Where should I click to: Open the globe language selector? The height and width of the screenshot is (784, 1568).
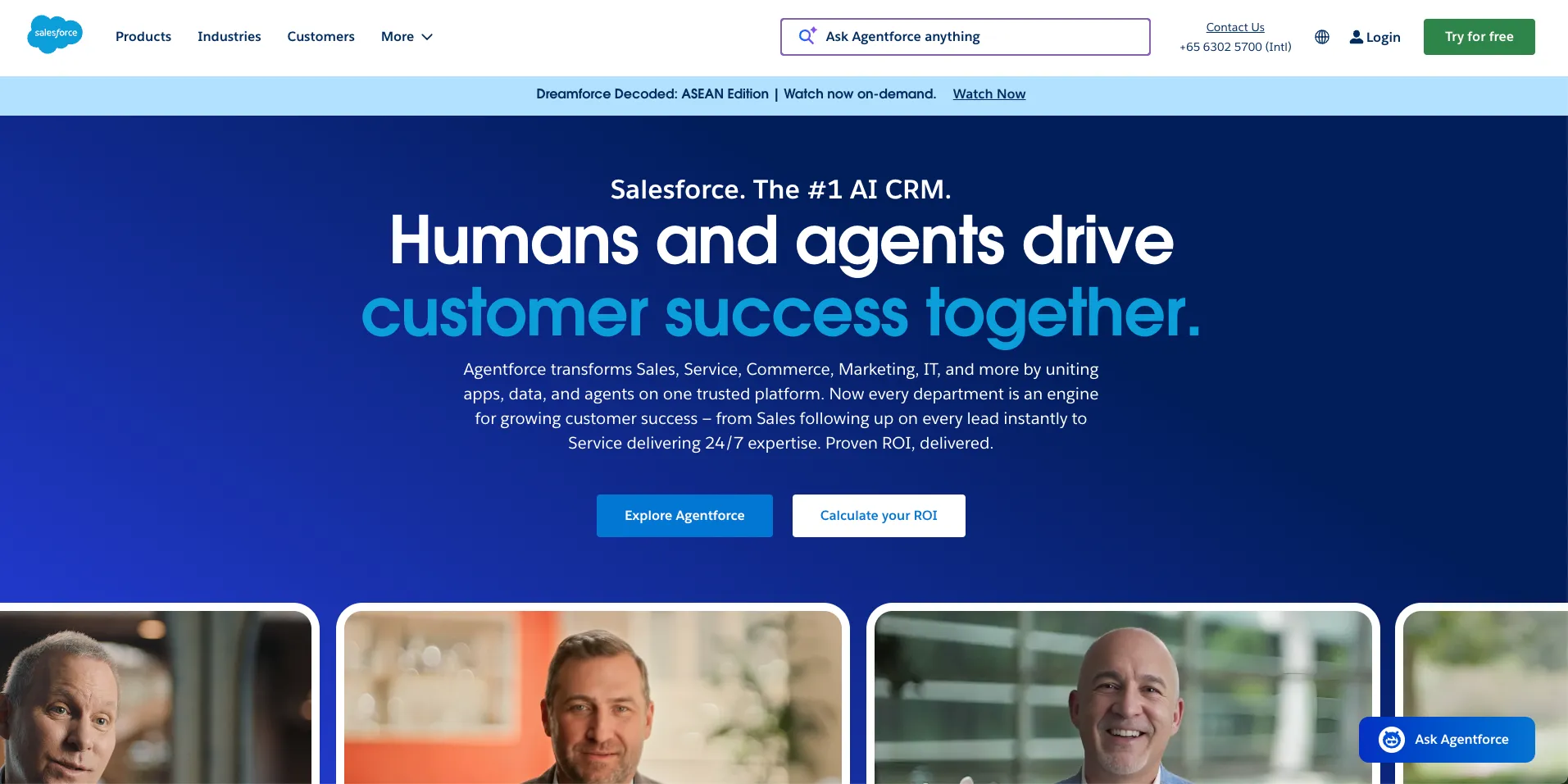click(1322, 37)
